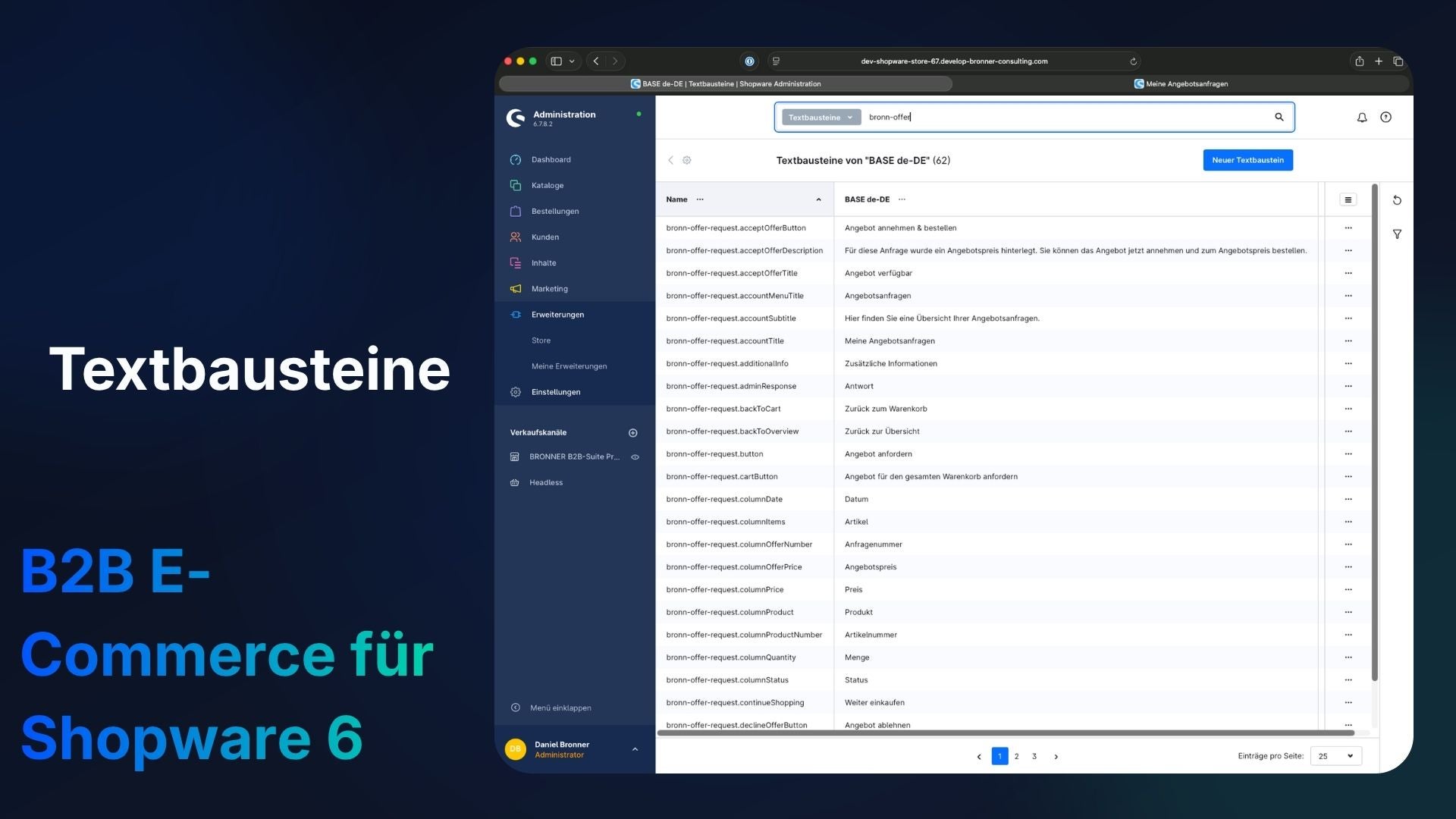Expand the Daniel Bronner user menu
This screenshot has height=819, width=1456.
[635, 749]
